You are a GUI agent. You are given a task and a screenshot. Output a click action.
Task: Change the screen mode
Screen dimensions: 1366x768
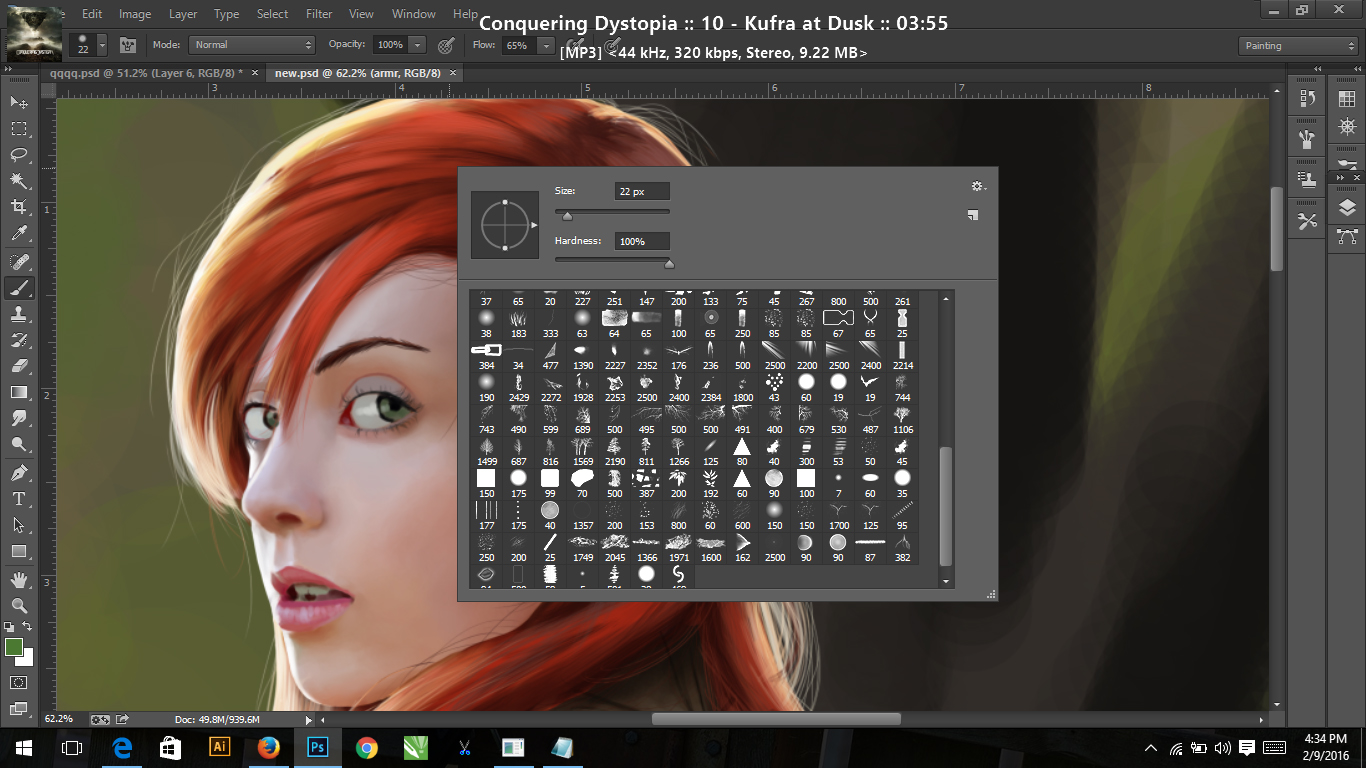coord(19,708)
